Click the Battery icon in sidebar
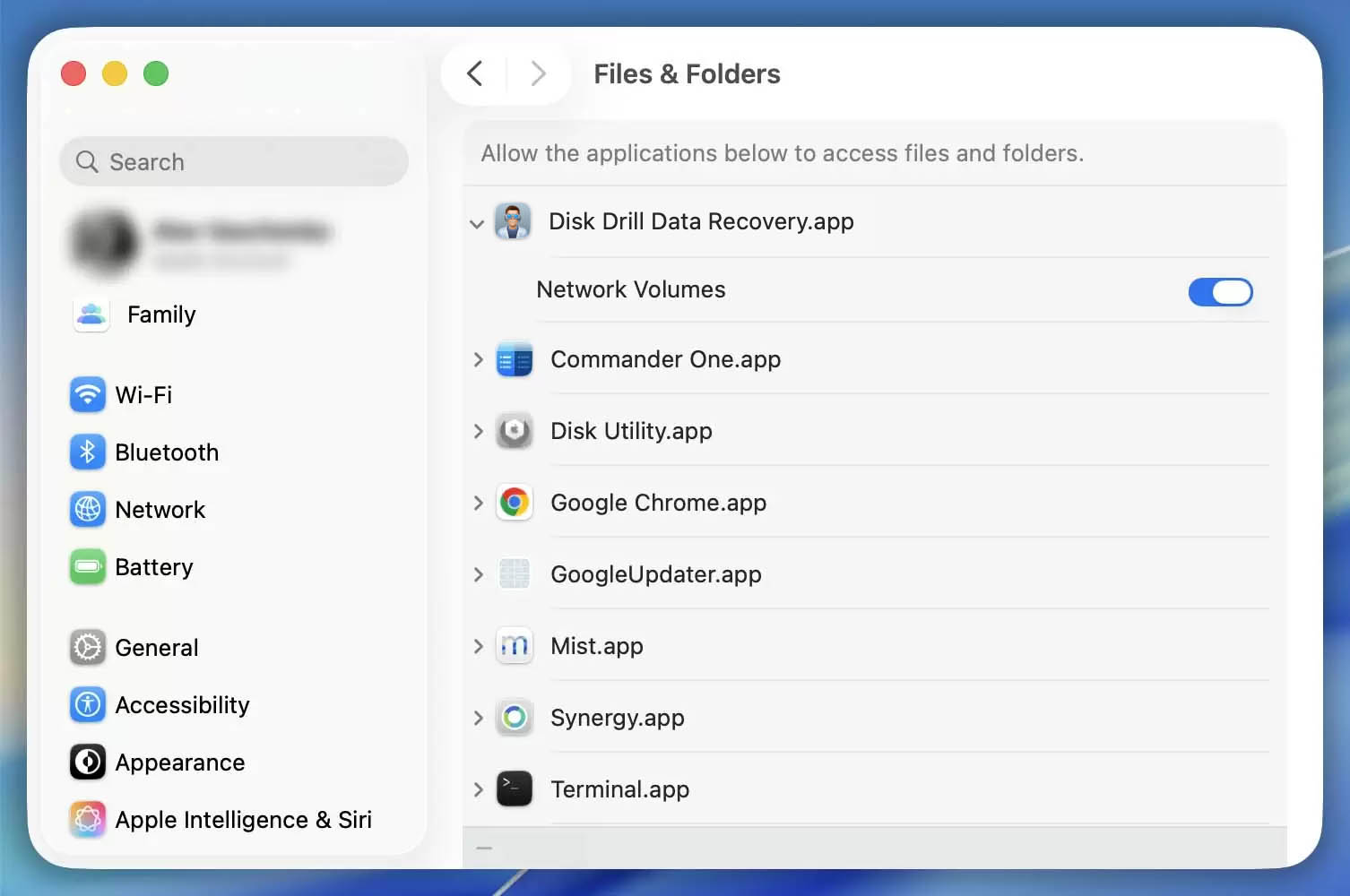Screen dimensions: 1350x896 coord(88,567)
